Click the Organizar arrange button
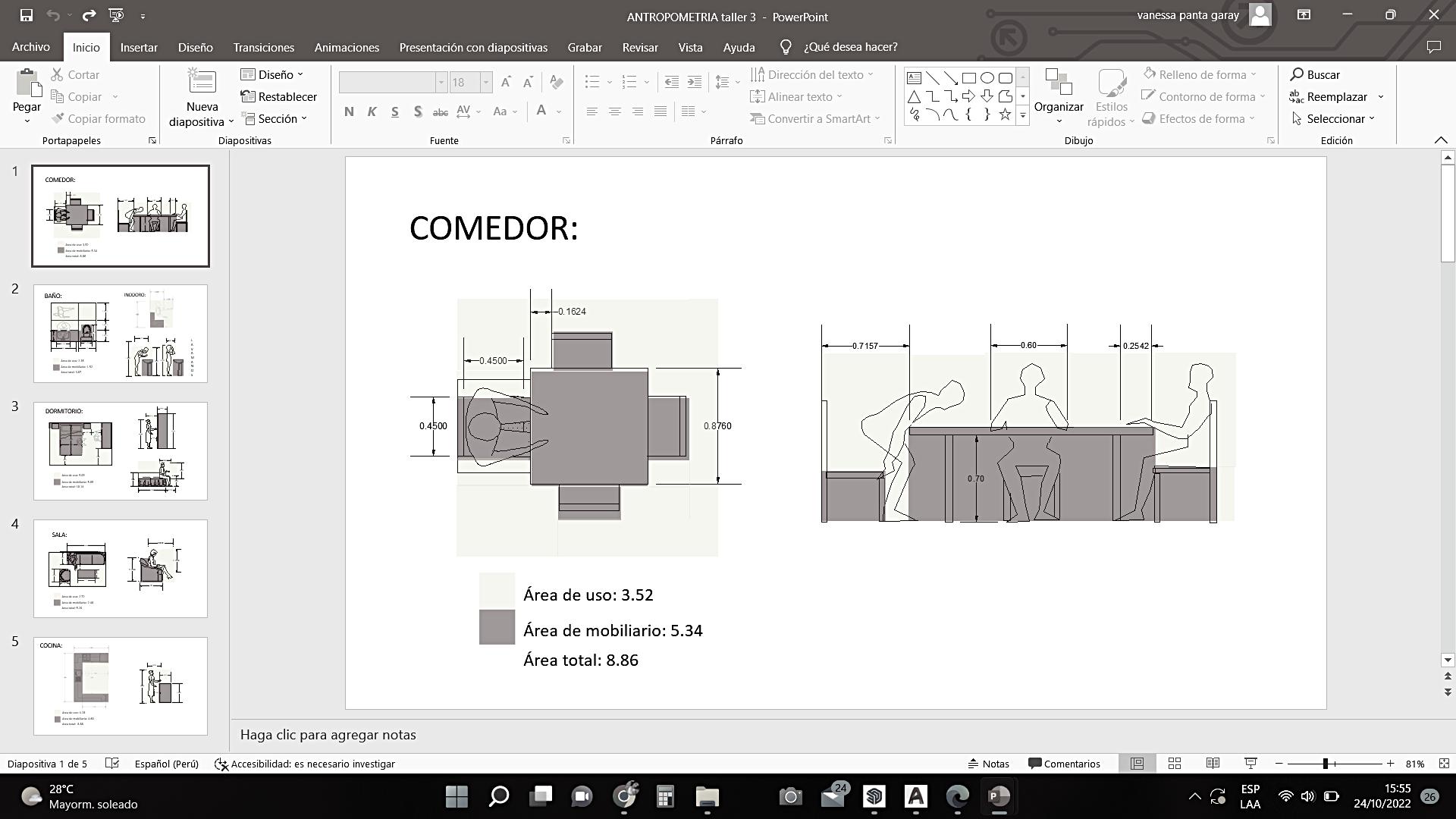This screenshot has height=819, width=1456. (x=1059, y=95)
